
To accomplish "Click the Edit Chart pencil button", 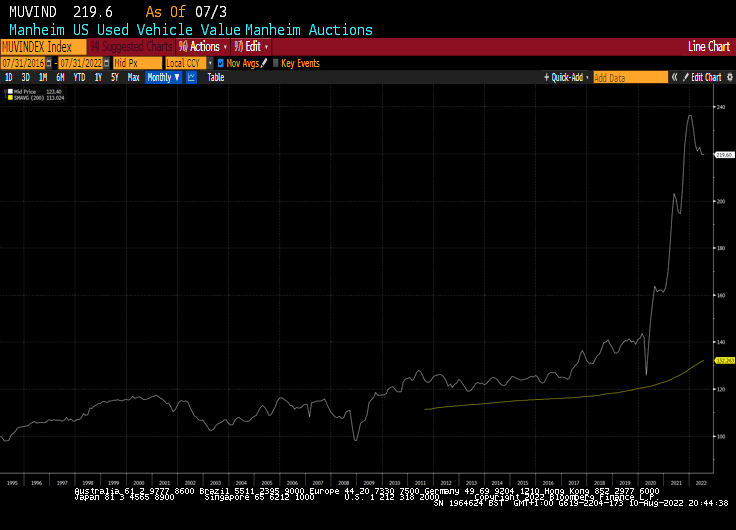I will pos(702,77).
